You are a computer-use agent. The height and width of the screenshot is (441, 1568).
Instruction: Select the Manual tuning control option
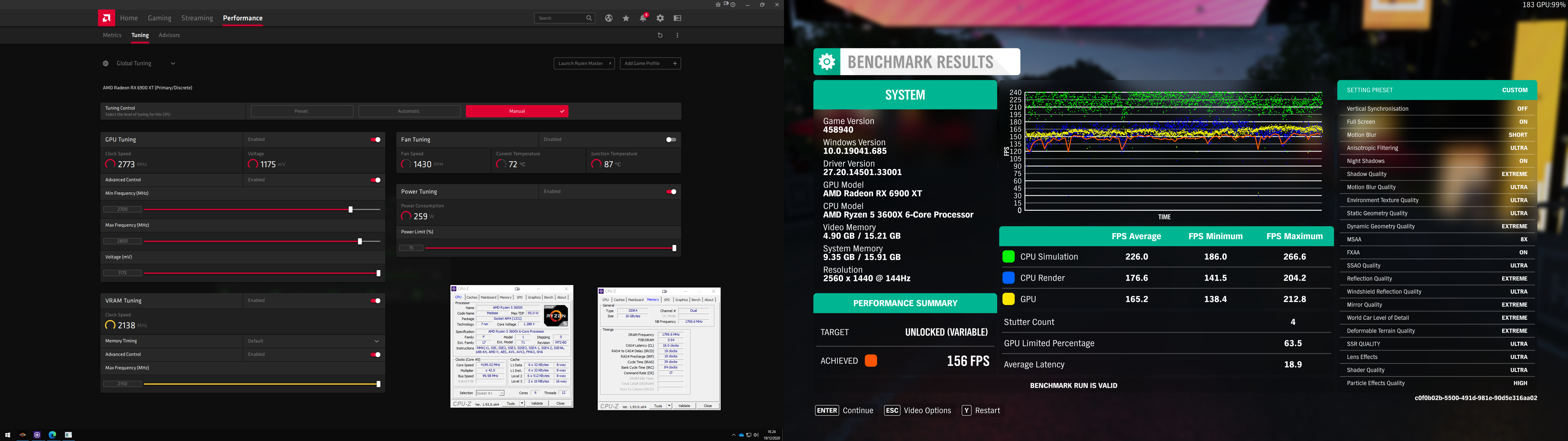click(517, 111)
